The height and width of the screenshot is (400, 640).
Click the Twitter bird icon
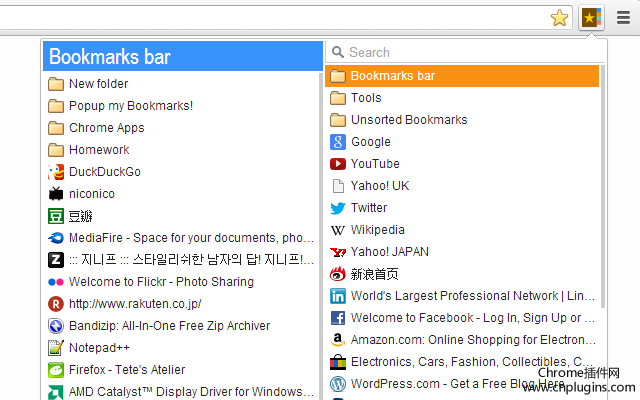click(338, 208)
